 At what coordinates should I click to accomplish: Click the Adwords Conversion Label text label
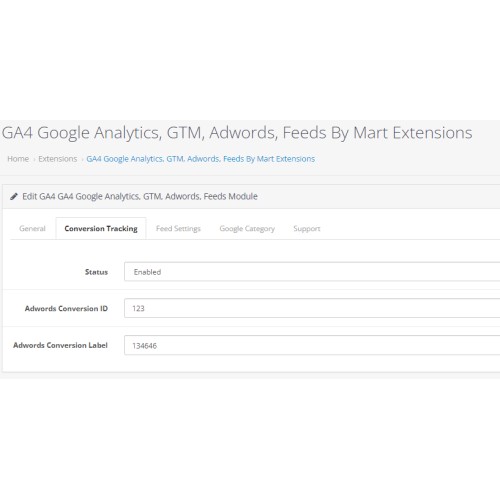(60, 345)
